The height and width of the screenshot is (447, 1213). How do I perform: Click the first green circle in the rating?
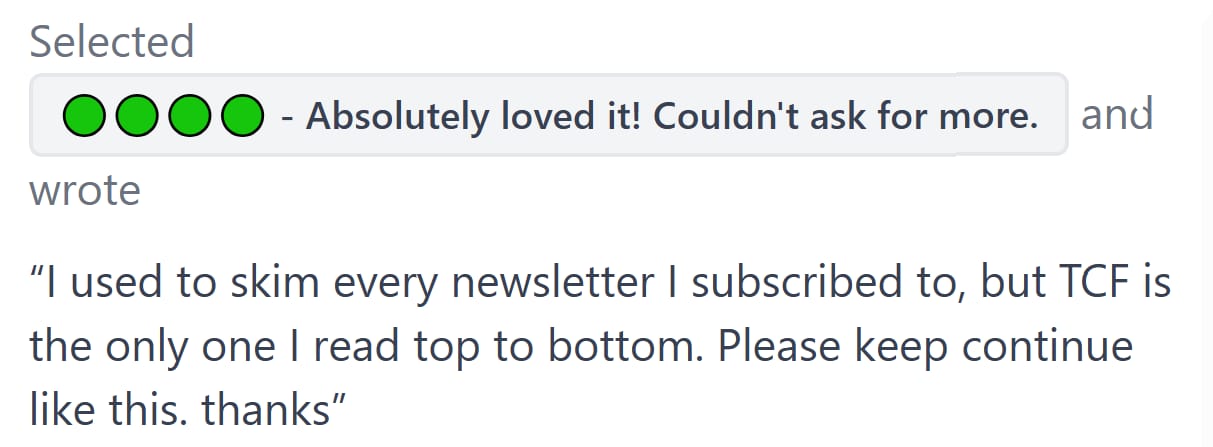[x=84, y=115]
